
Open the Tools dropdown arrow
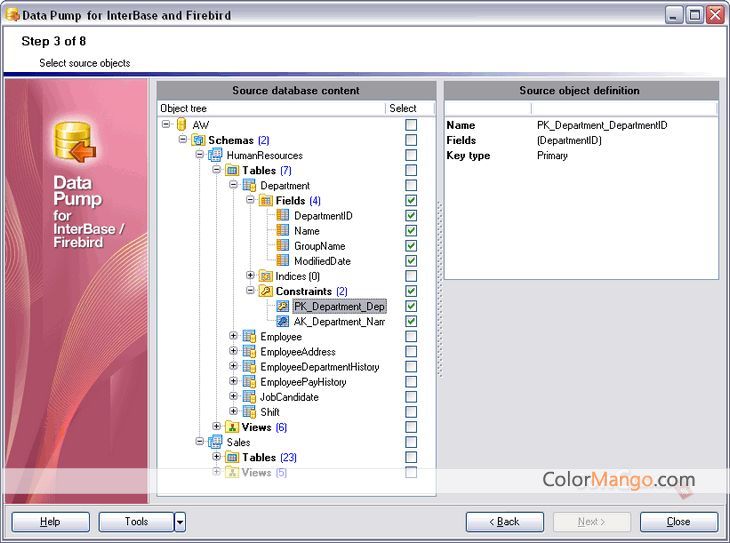click(180, 522)
